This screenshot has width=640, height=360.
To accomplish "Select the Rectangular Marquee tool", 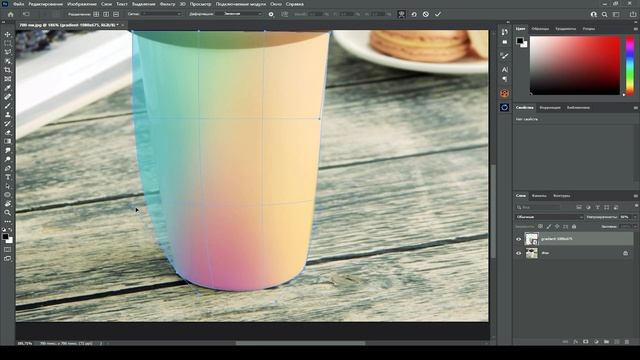I will (x=7, y=43).
